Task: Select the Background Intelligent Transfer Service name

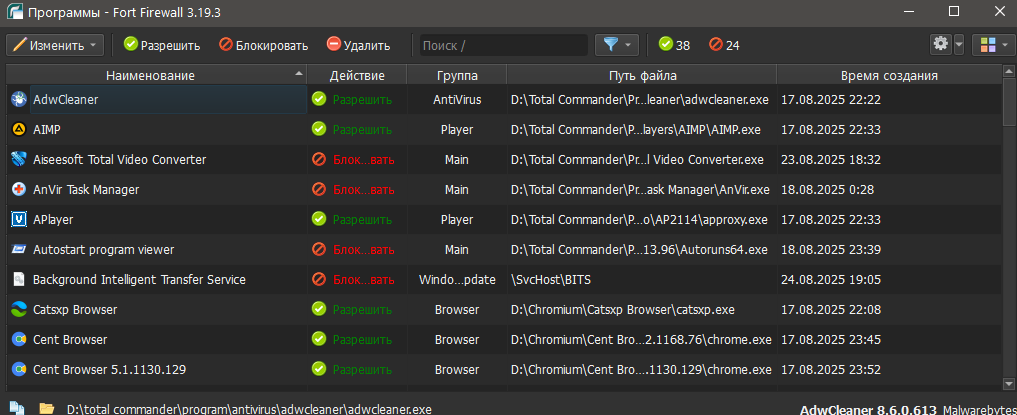Action: coord(139,279)
